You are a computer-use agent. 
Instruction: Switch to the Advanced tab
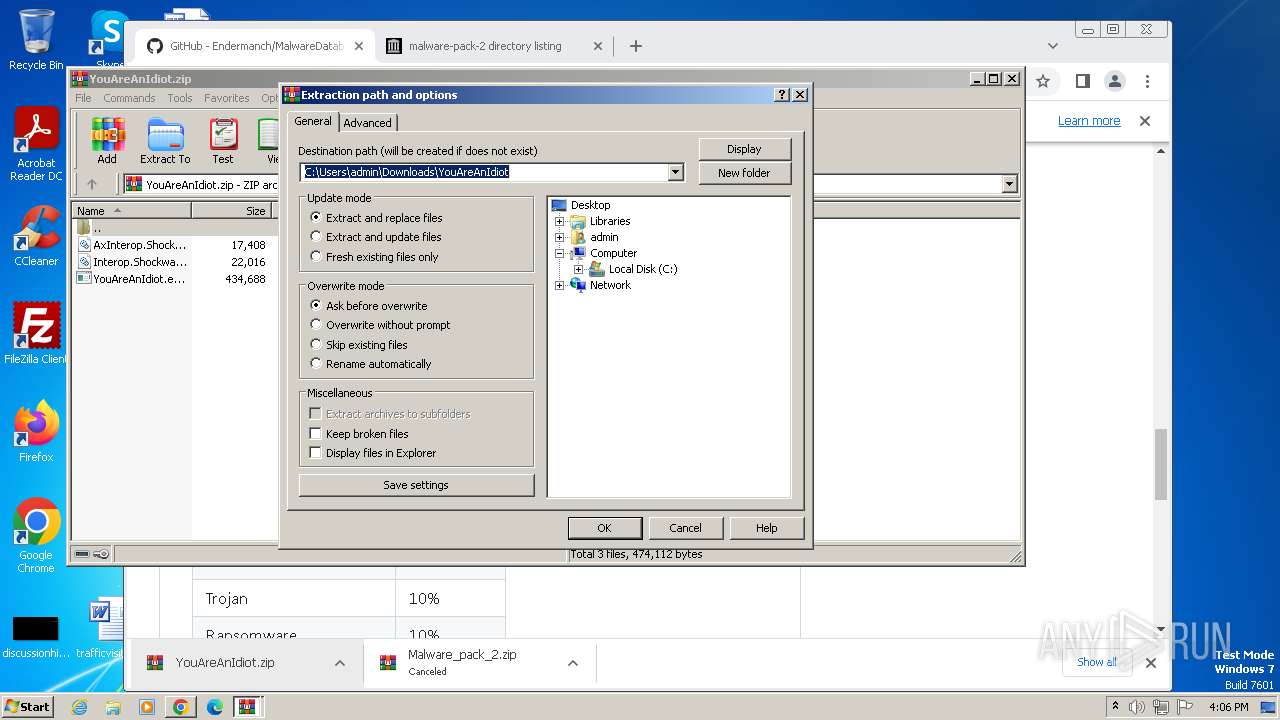point(368,123)
